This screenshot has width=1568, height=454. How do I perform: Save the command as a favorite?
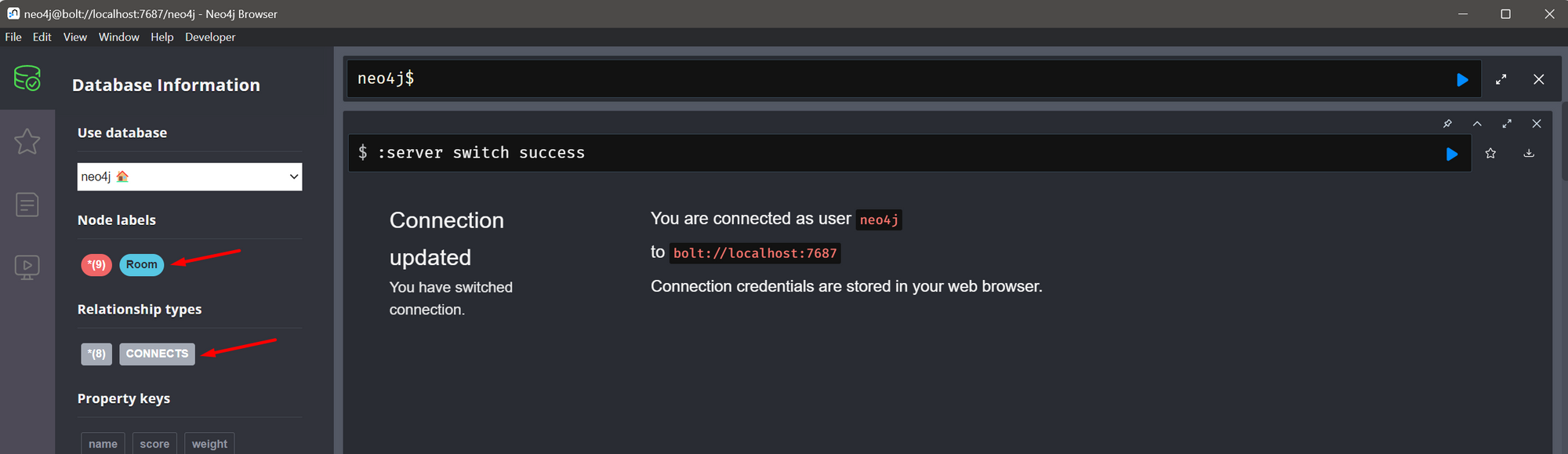(1490, 154)
